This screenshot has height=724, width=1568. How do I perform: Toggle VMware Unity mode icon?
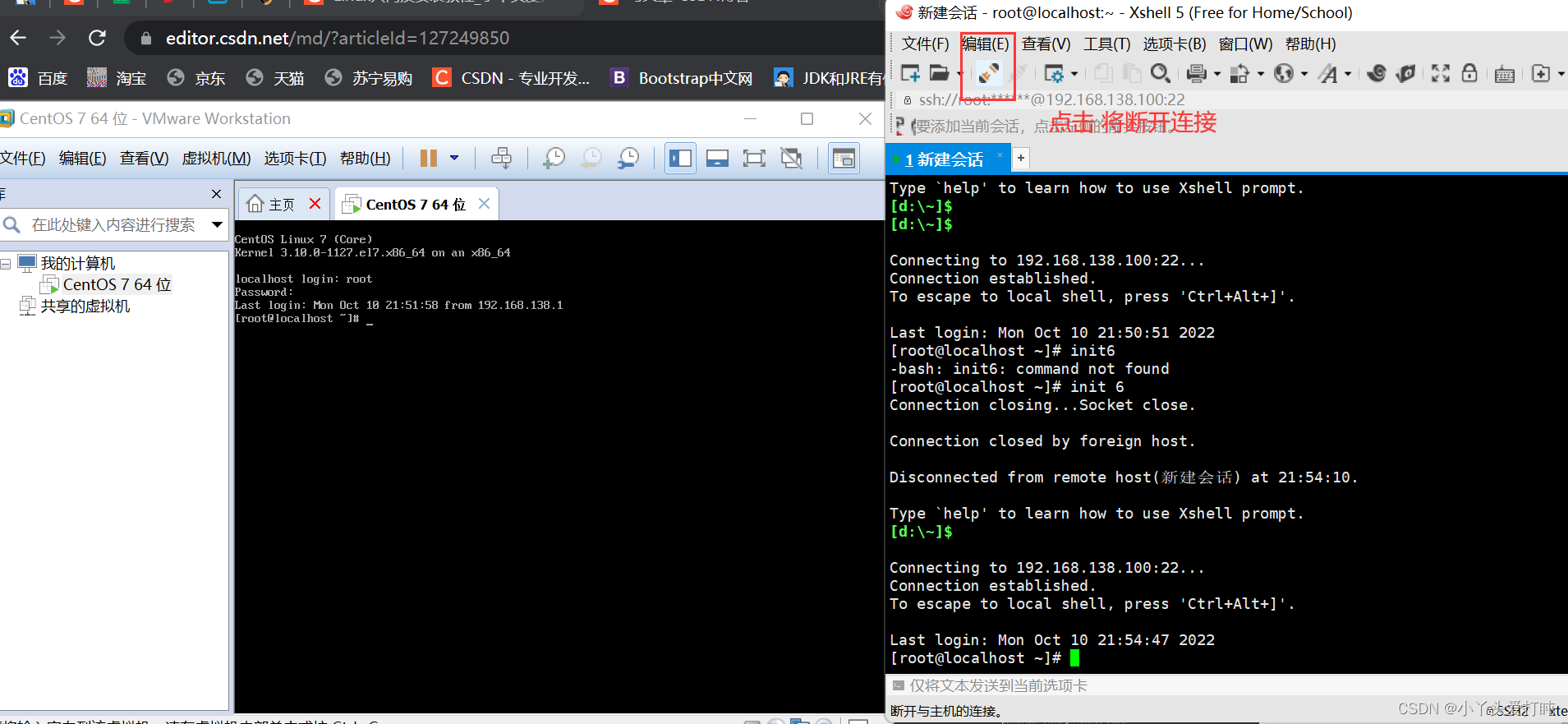[x=791, y=158]
